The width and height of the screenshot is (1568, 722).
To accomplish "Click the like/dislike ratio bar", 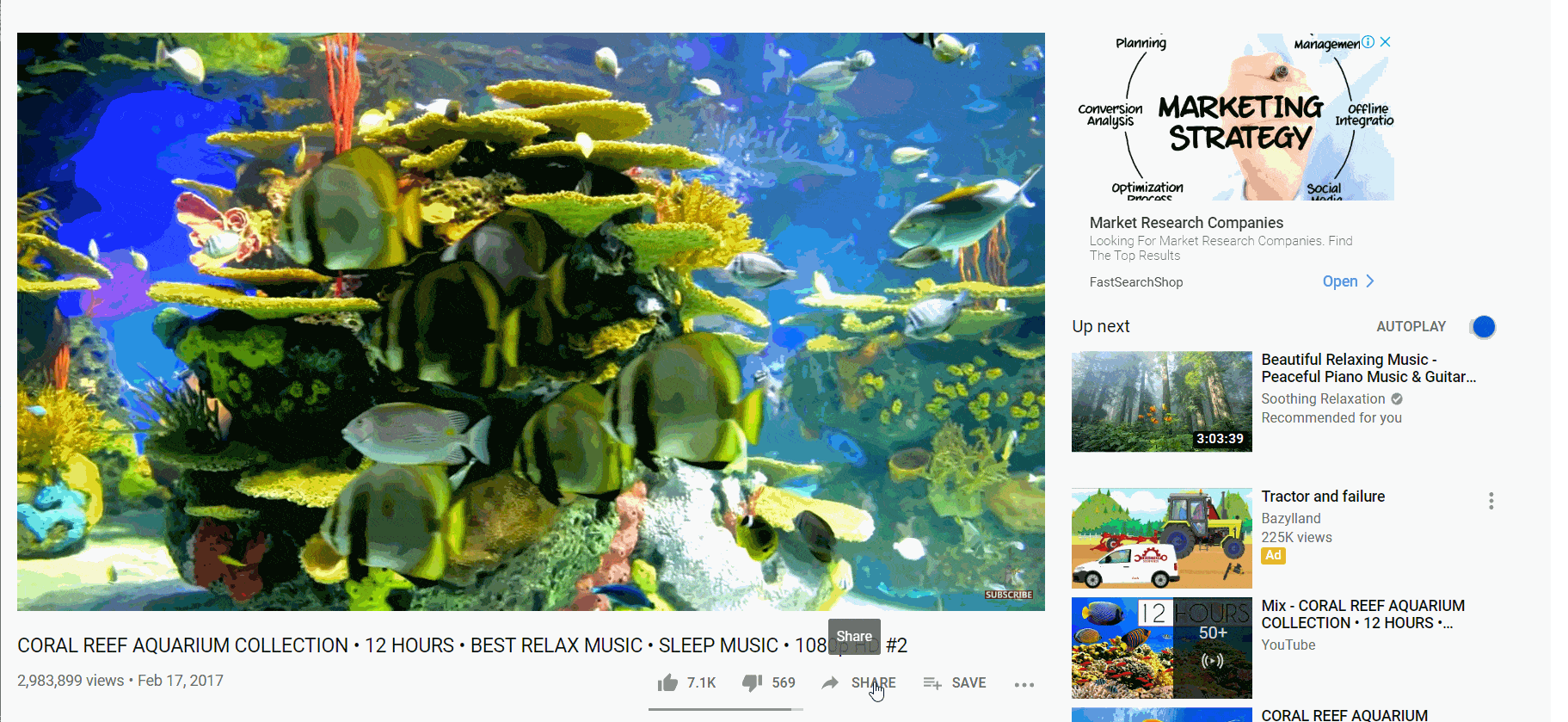I will pos(726,709).
